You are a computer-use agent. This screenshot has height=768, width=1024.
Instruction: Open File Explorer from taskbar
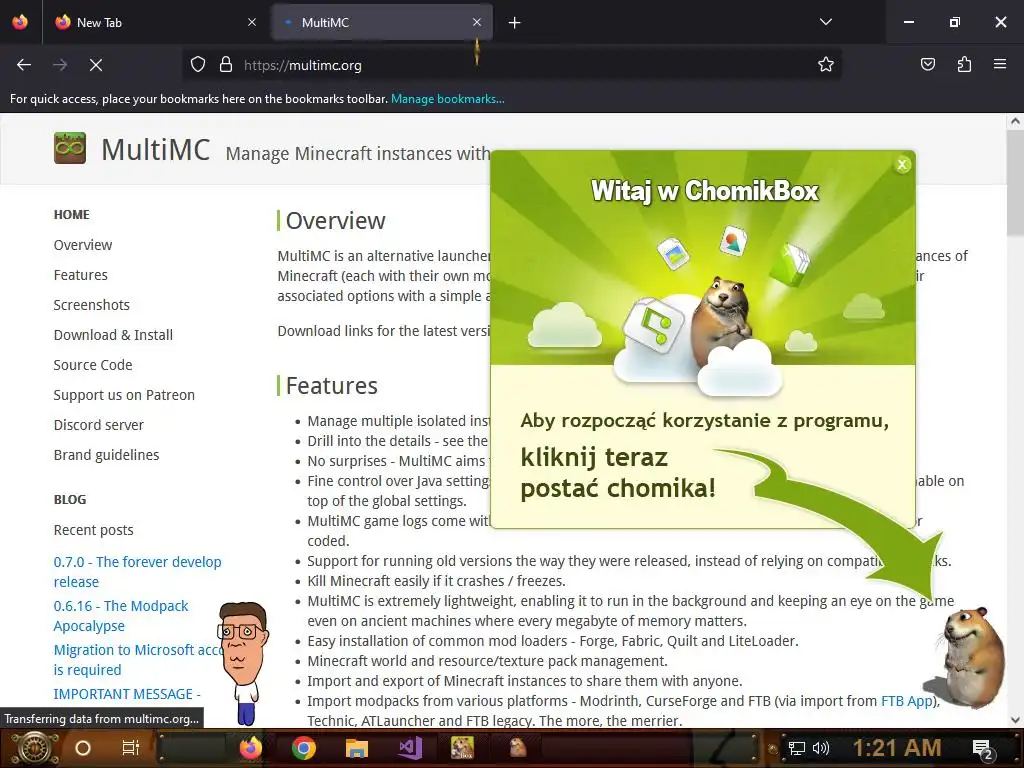pyautogui.click(x=357, y=748)
